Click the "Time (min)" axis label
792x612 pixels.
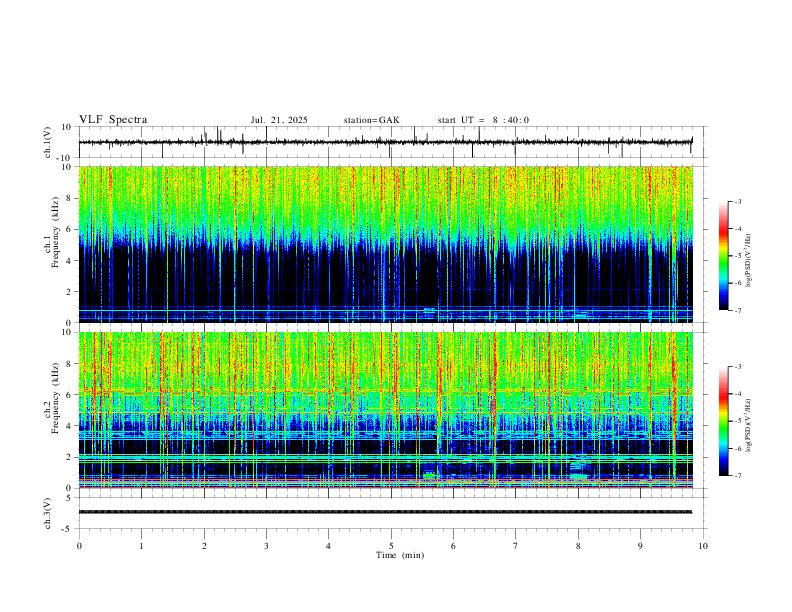coord(400,555)
